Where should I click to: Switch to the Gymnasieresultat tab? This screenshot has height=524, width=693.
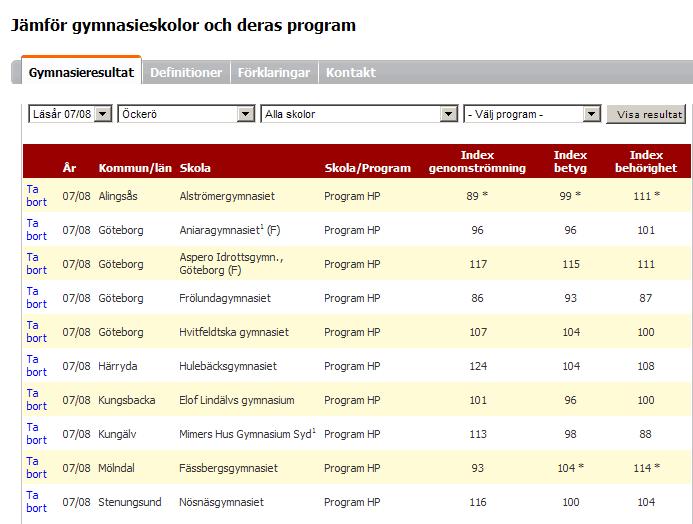pyautogui.click(x=81, y=72)
